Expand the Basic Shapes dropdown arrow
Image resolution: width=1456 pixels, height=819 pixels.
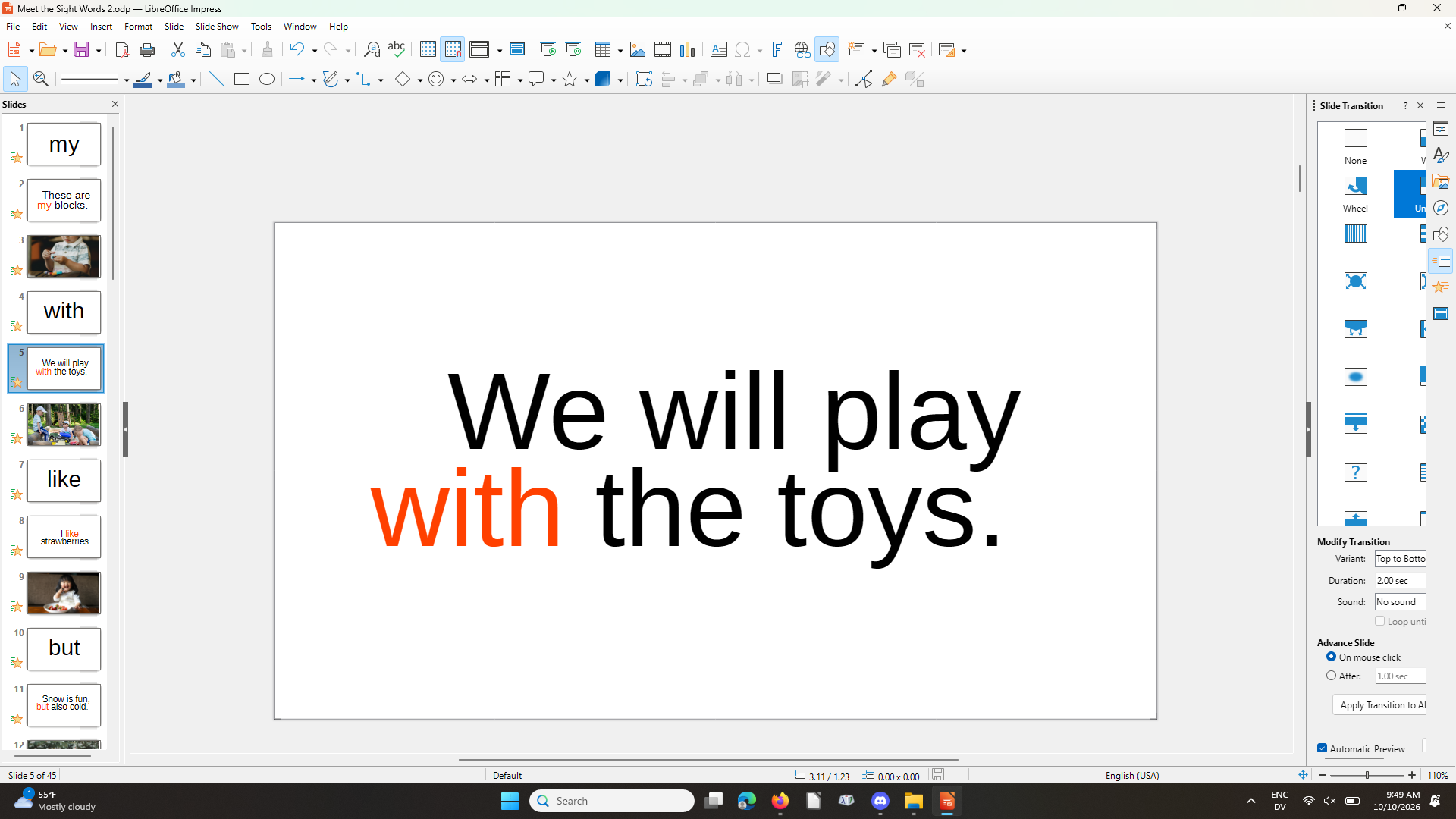tap(420, 80)
